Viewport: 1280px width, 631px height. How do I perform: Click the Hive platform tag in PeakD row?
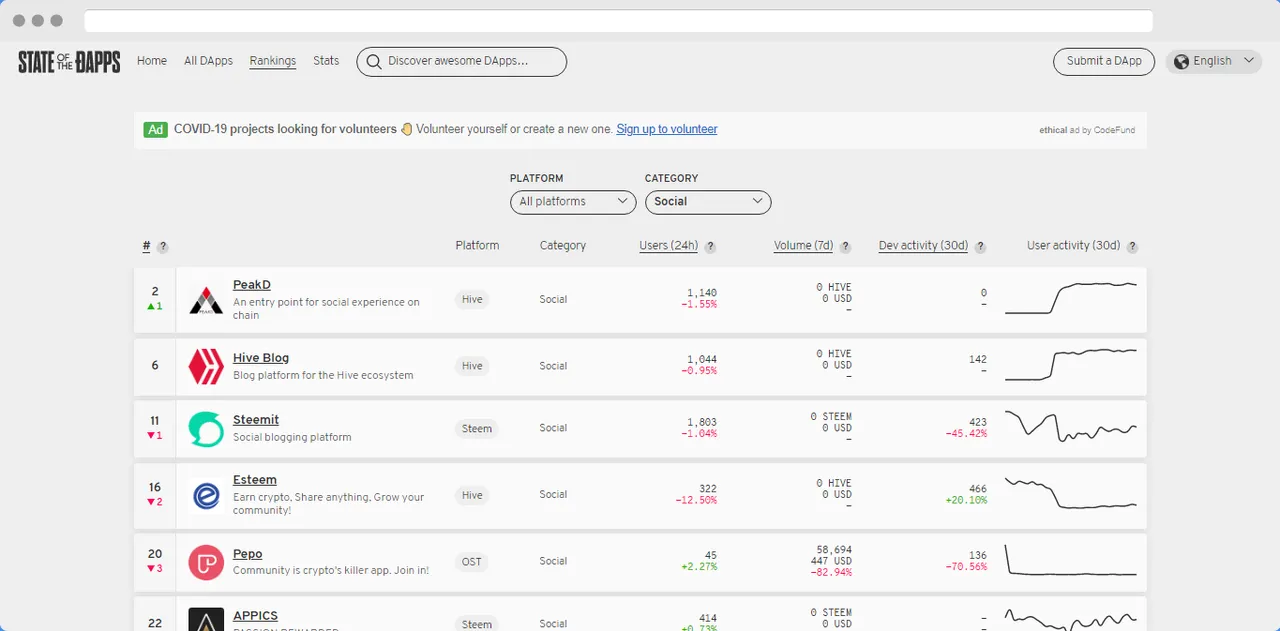pyautogui.click(x=472, y=300)
